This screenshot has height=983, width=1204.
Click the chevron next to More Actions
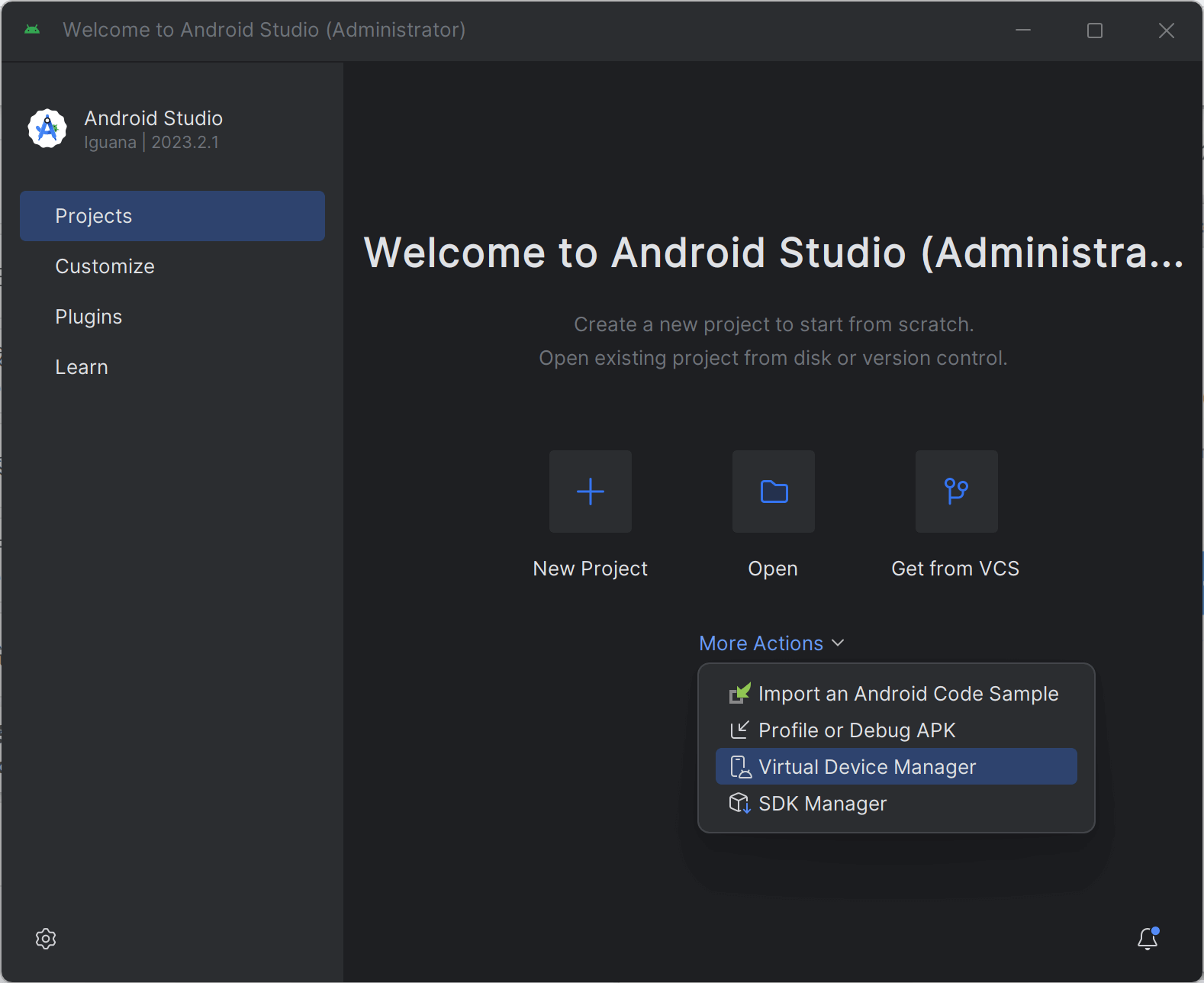point(838,643)
